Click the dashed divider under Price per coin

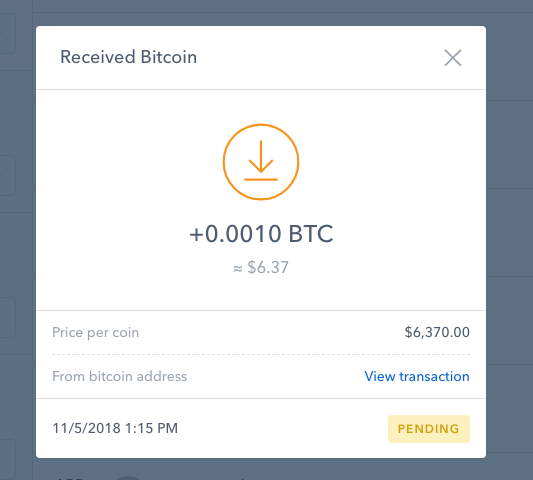point(261,354)
